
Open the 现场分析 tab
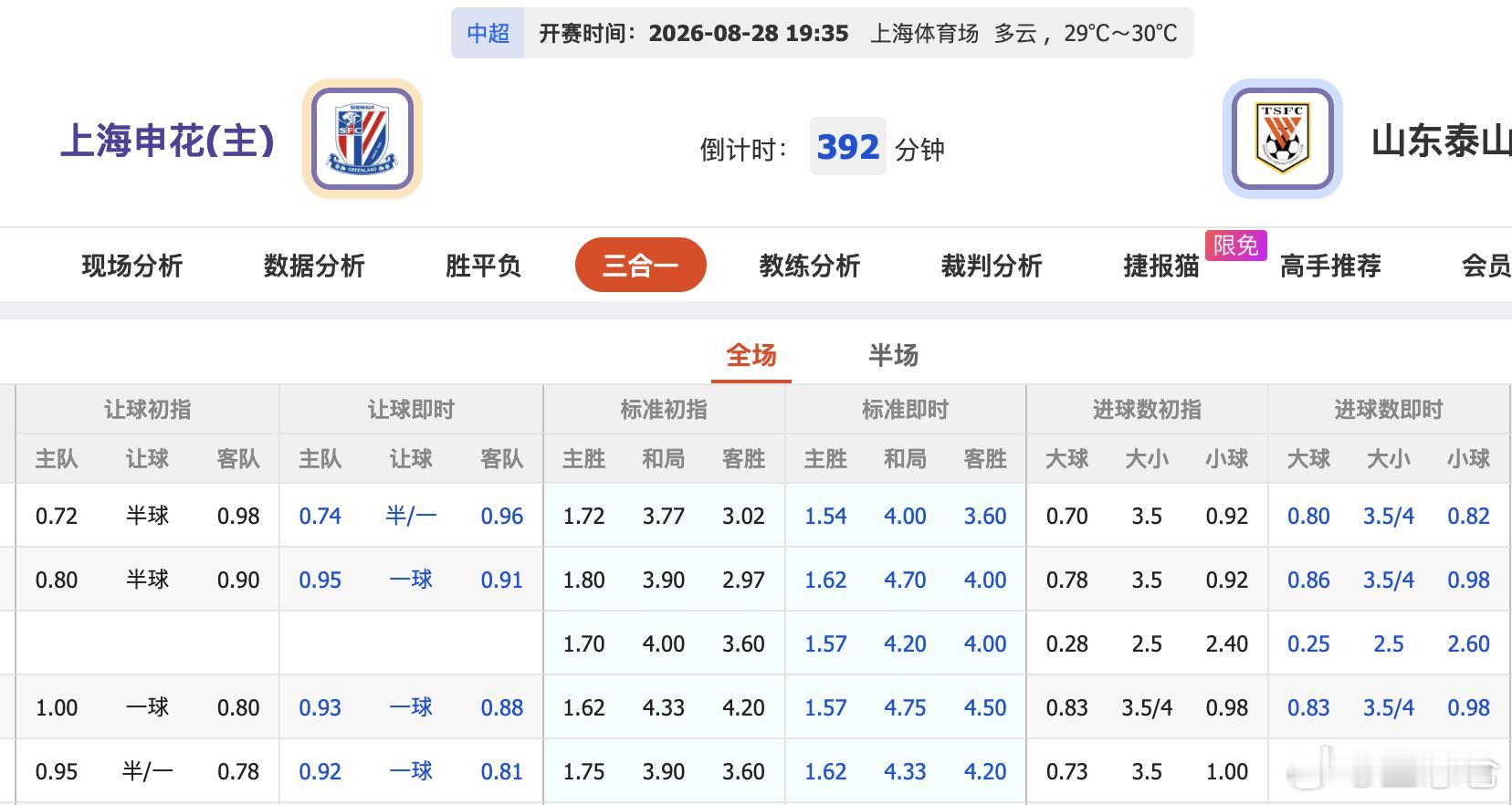pos(132,266)
